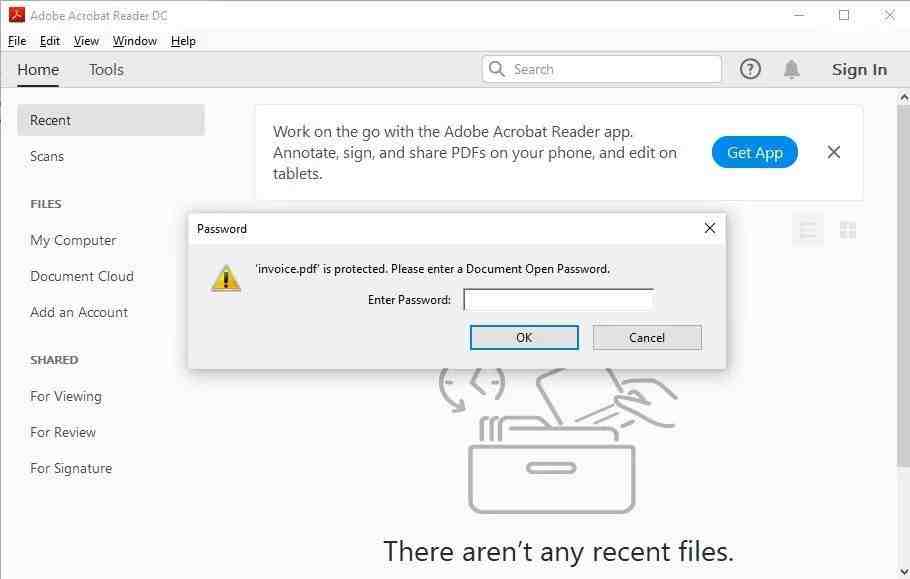
Task: Close the Password dialog with X
Action: [709, 228]
